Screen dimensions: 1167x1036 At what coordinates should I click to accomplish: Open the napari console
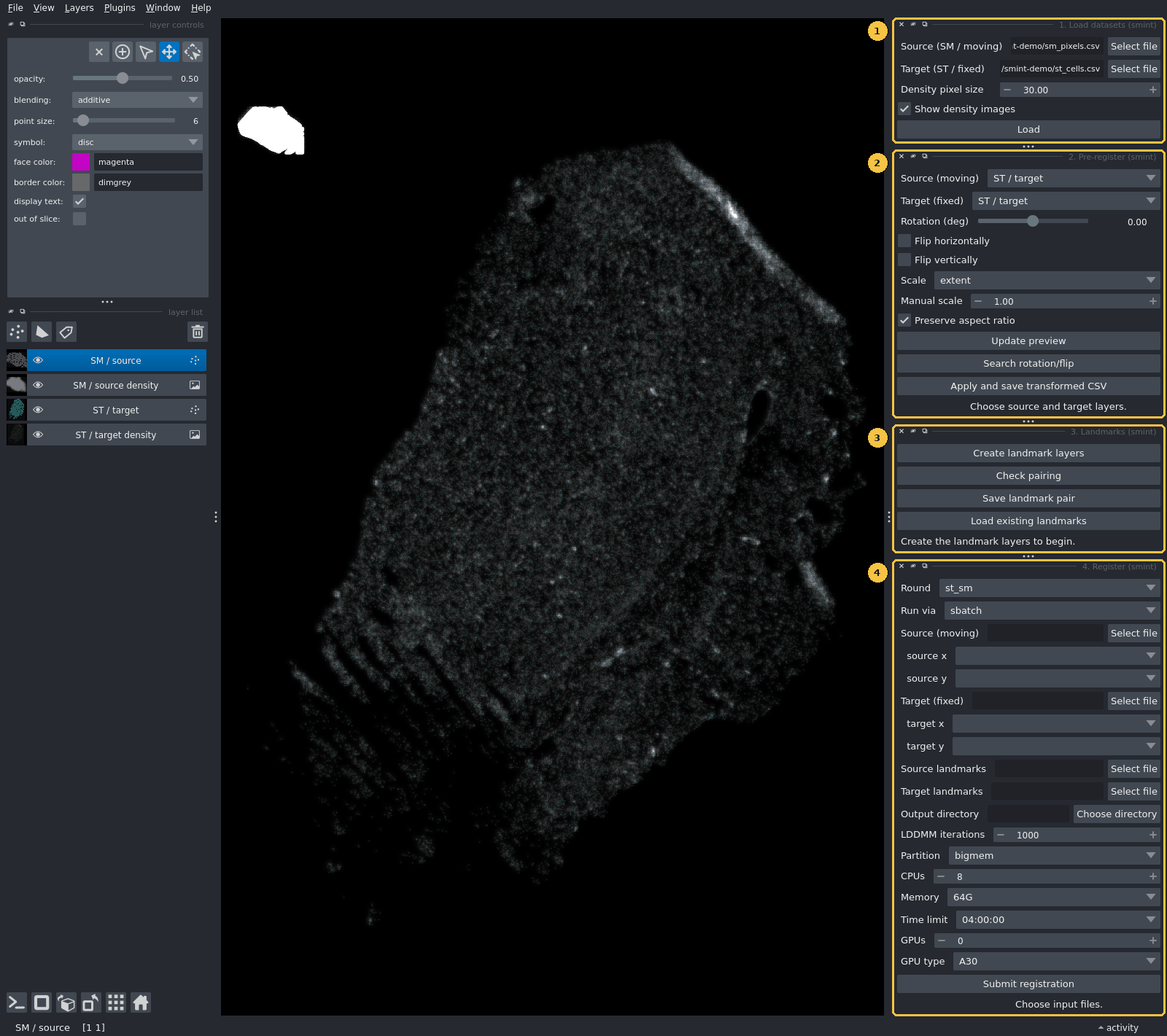pos(17,1002)
